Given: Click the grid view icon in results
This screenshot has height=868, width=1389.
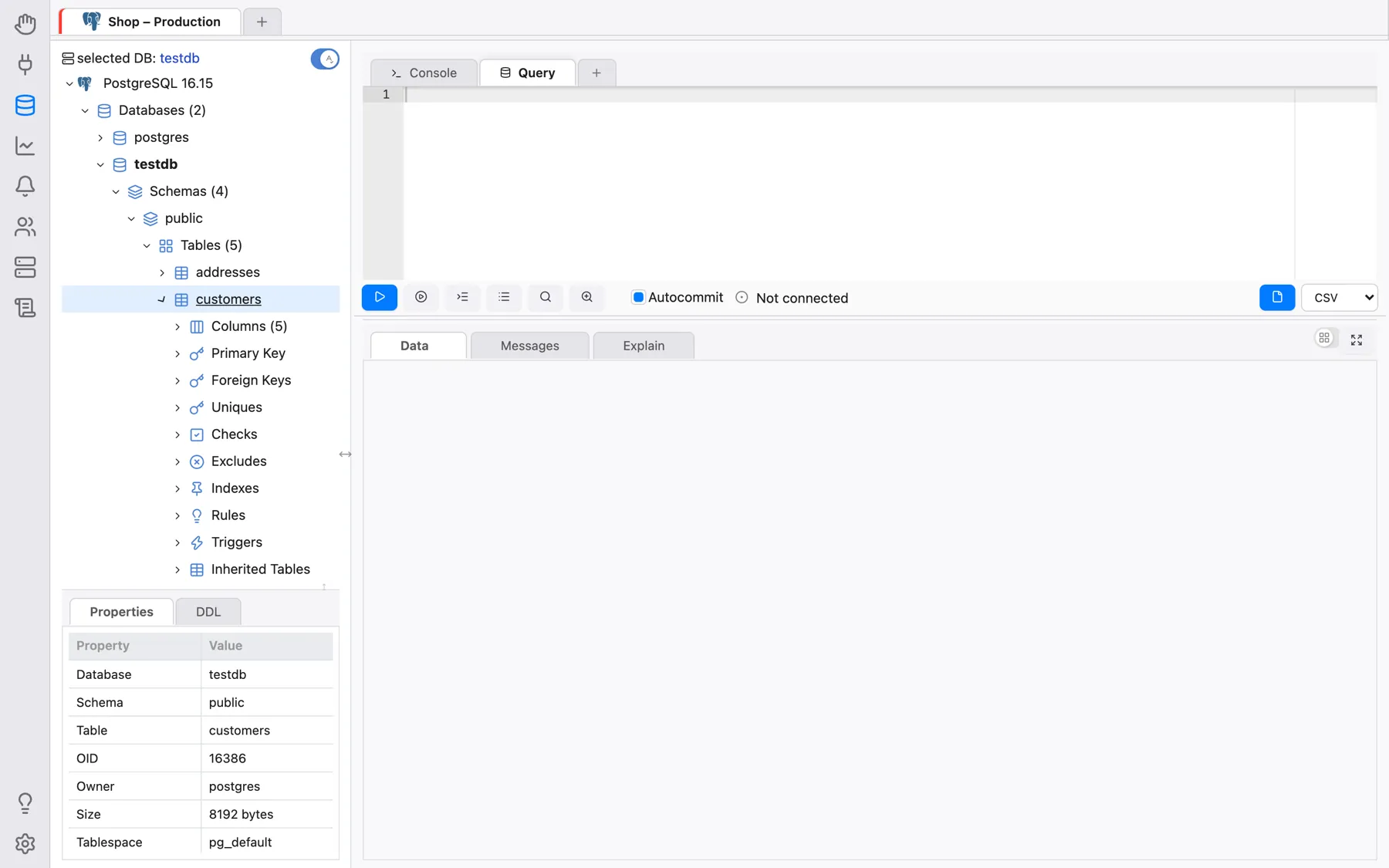Looking at the screenshot, I should coord(1324,338).
